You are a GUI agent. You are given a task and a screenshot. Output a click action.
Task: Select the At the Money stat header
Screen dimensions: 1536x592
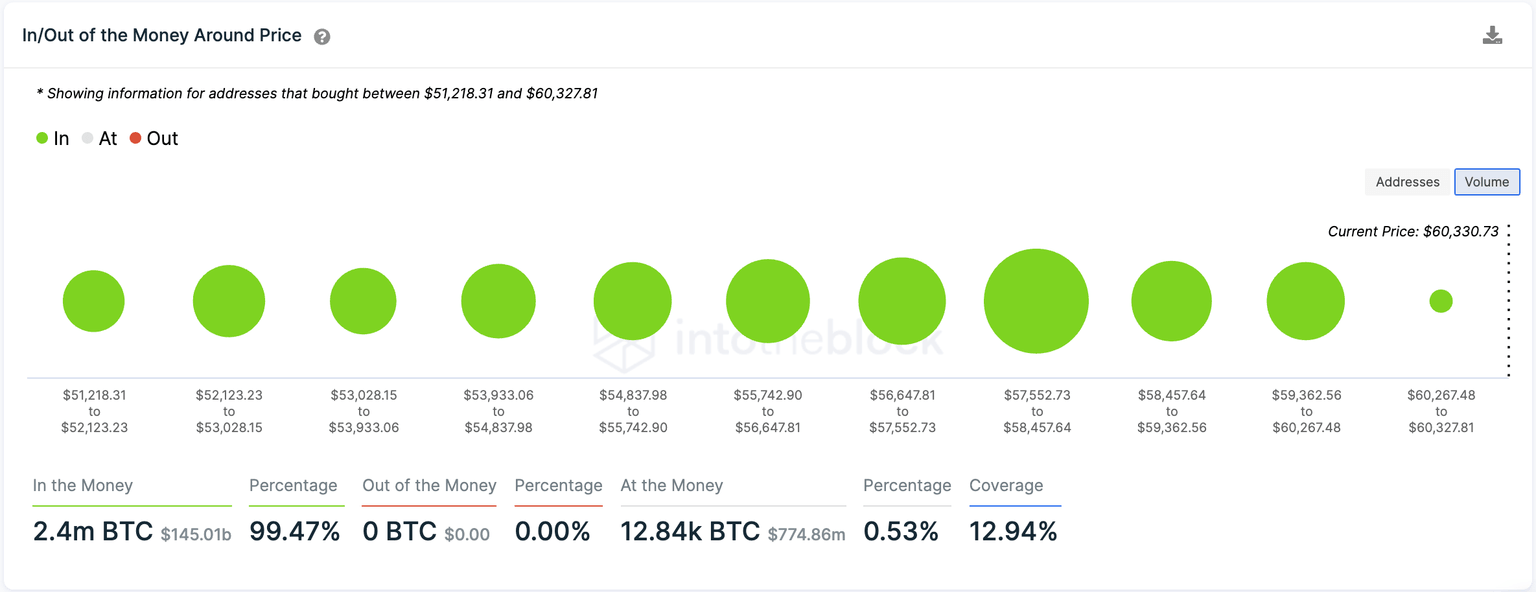tap(672, 485)
